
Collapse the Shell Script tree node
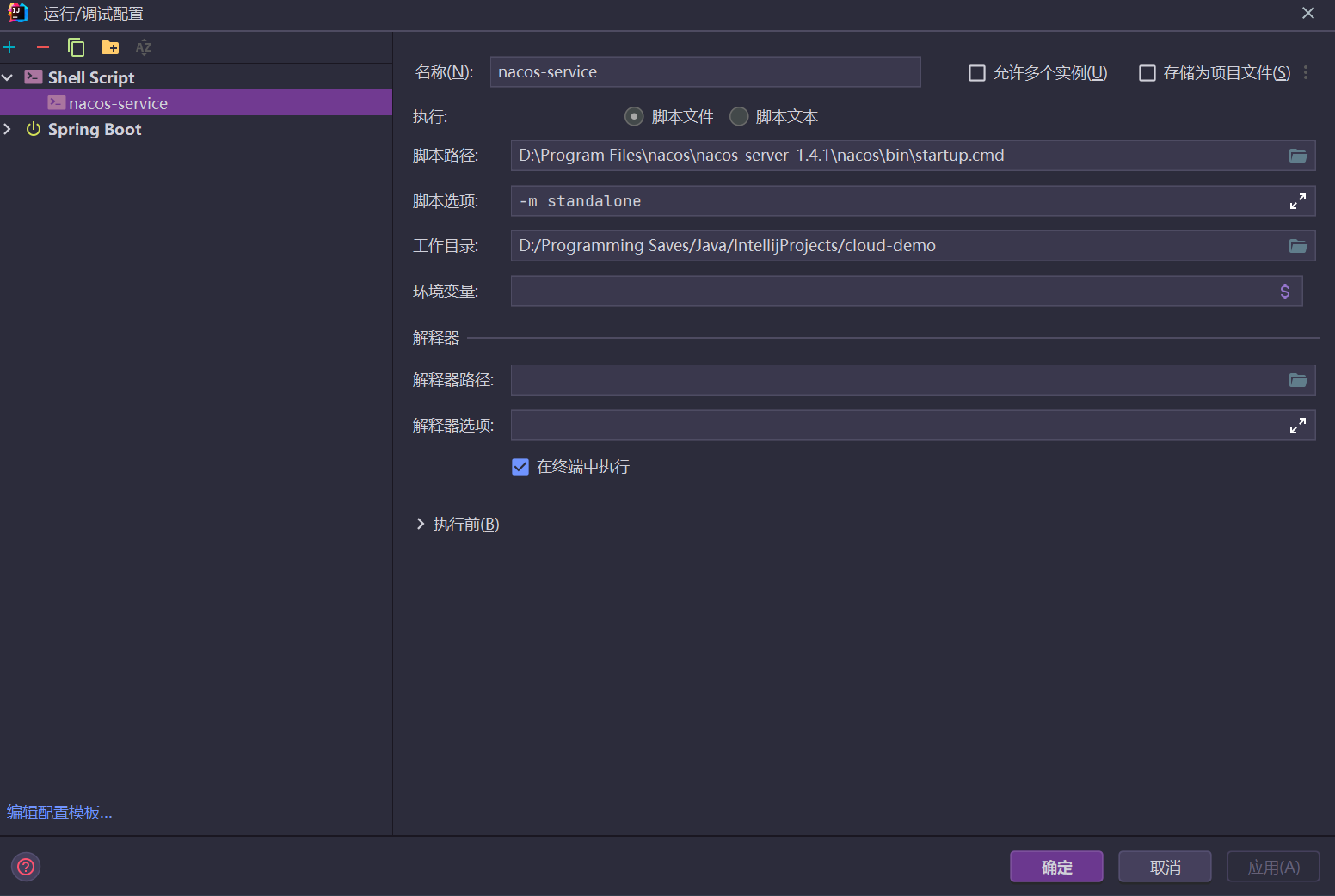[x=8, y=77]
